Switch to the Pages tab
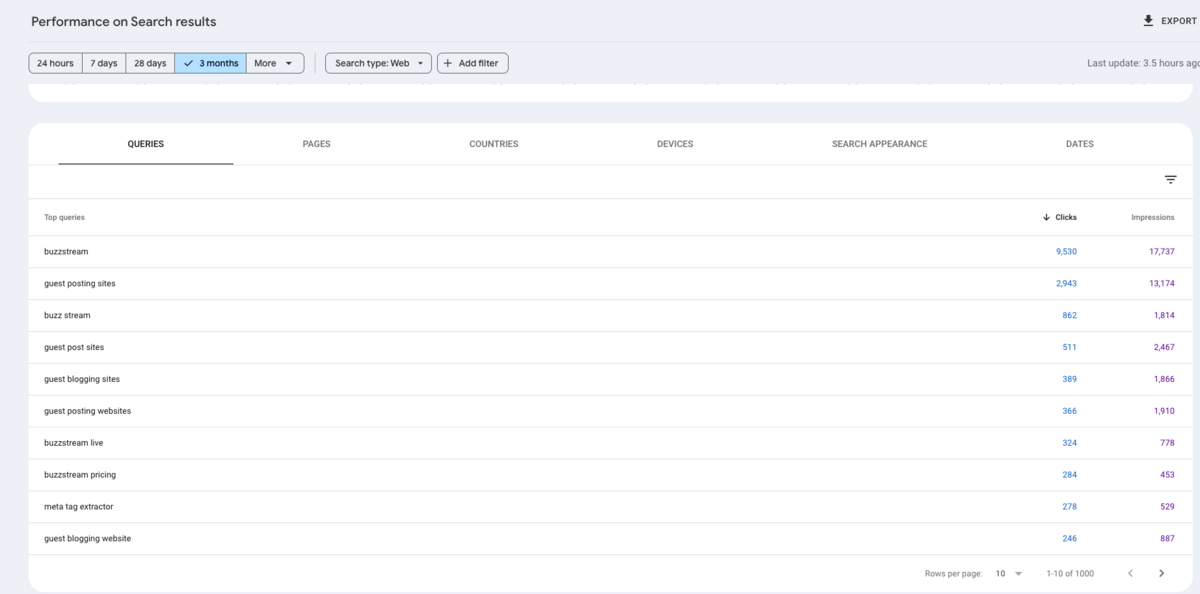The image size is (1200, 594). [x=316, y=144]
